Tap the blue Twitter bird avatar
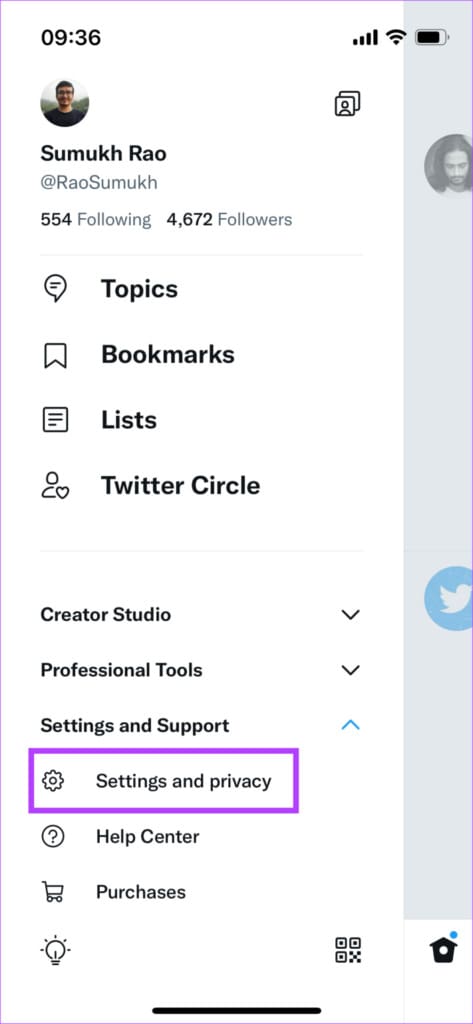 (x=449, y=598)
